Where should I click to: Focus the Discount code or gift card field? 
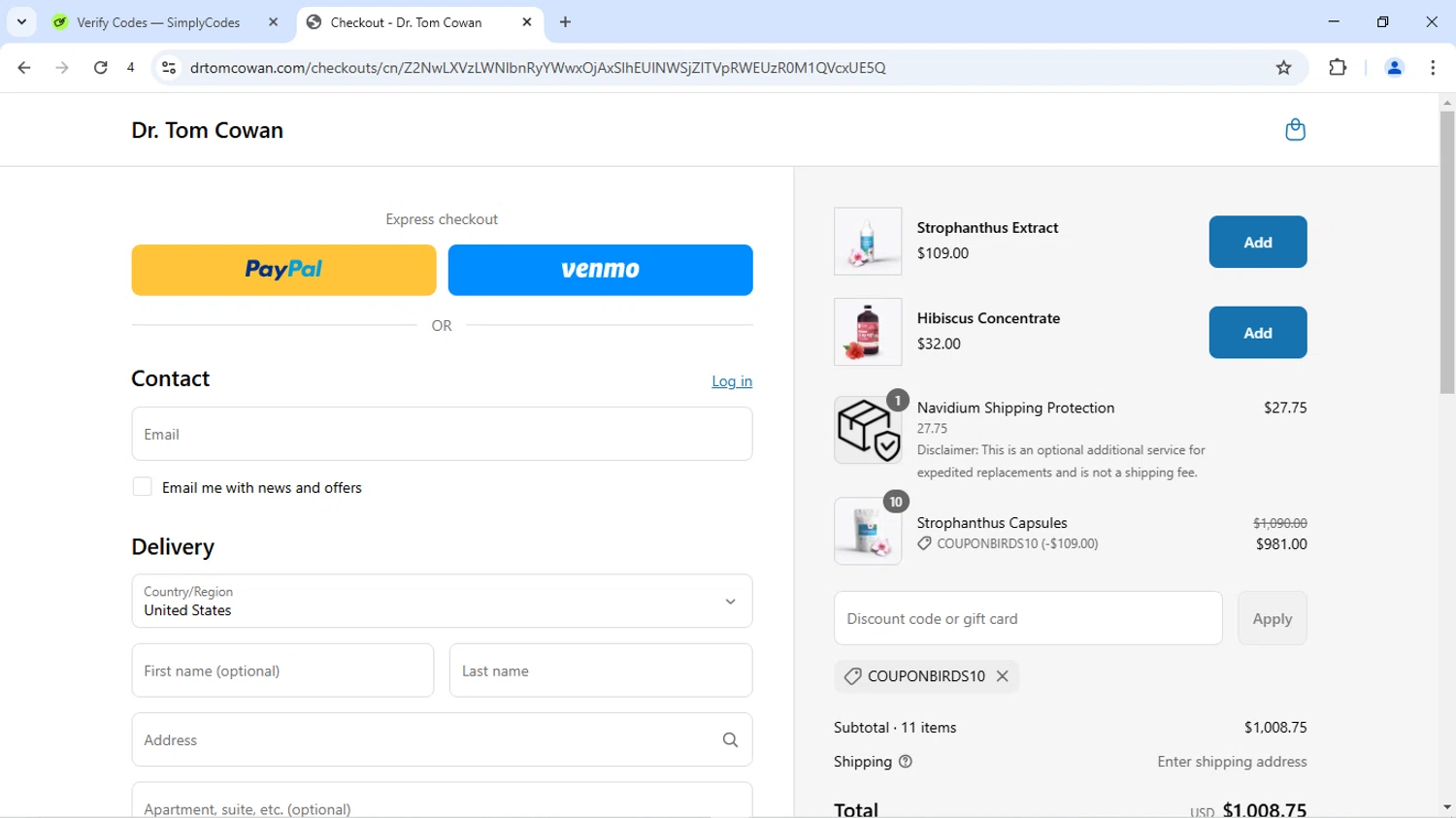tap(1028, 618)
